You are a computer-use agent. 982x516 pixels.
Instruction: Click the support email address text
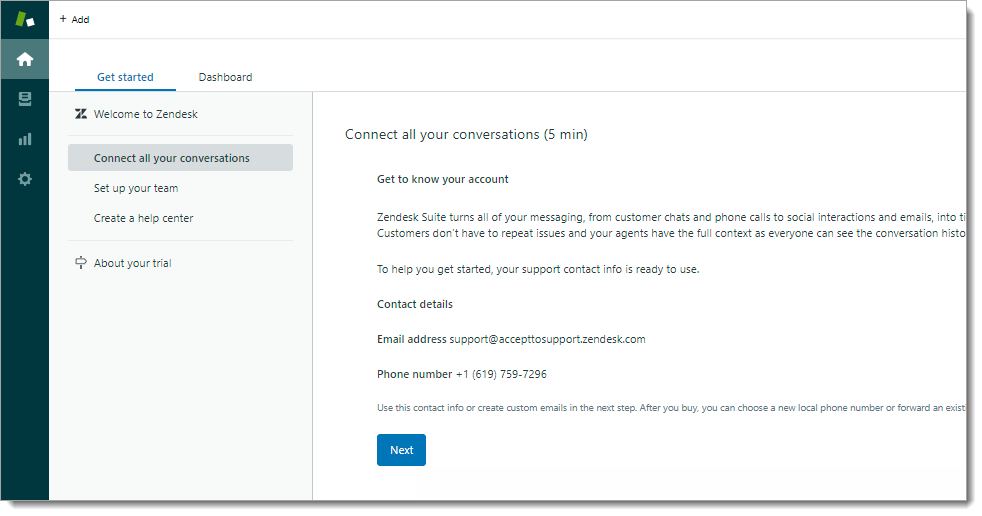(x=547, y=339)
